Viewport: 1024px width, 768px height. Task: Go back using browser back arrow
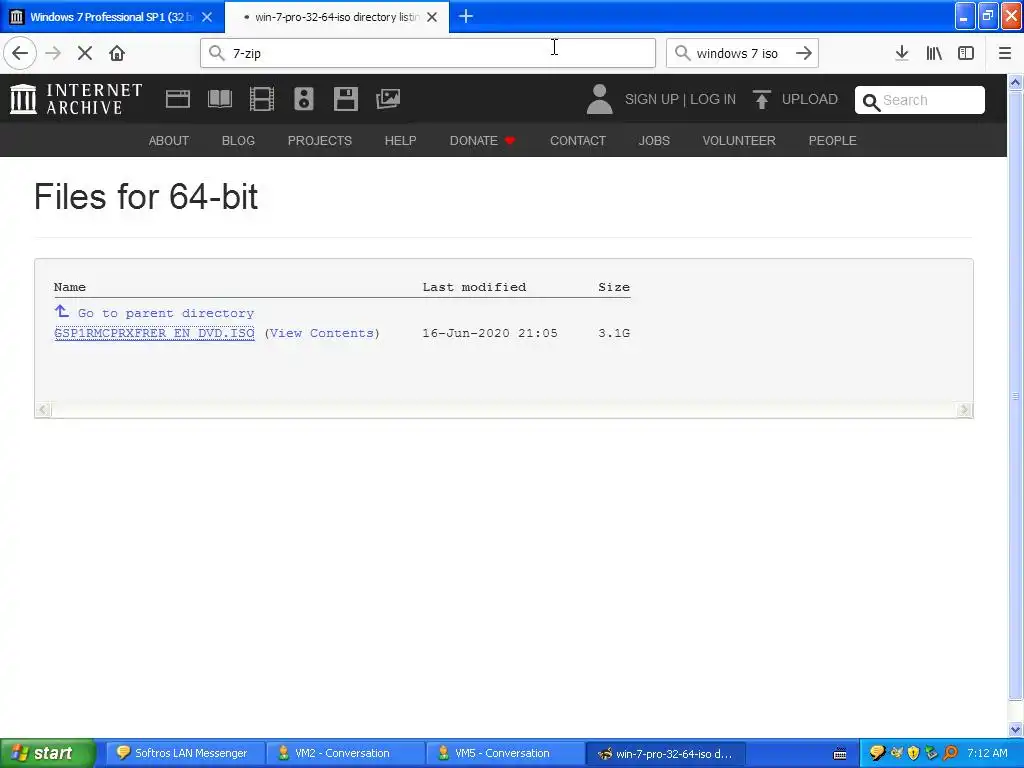[x=20, y=53]
